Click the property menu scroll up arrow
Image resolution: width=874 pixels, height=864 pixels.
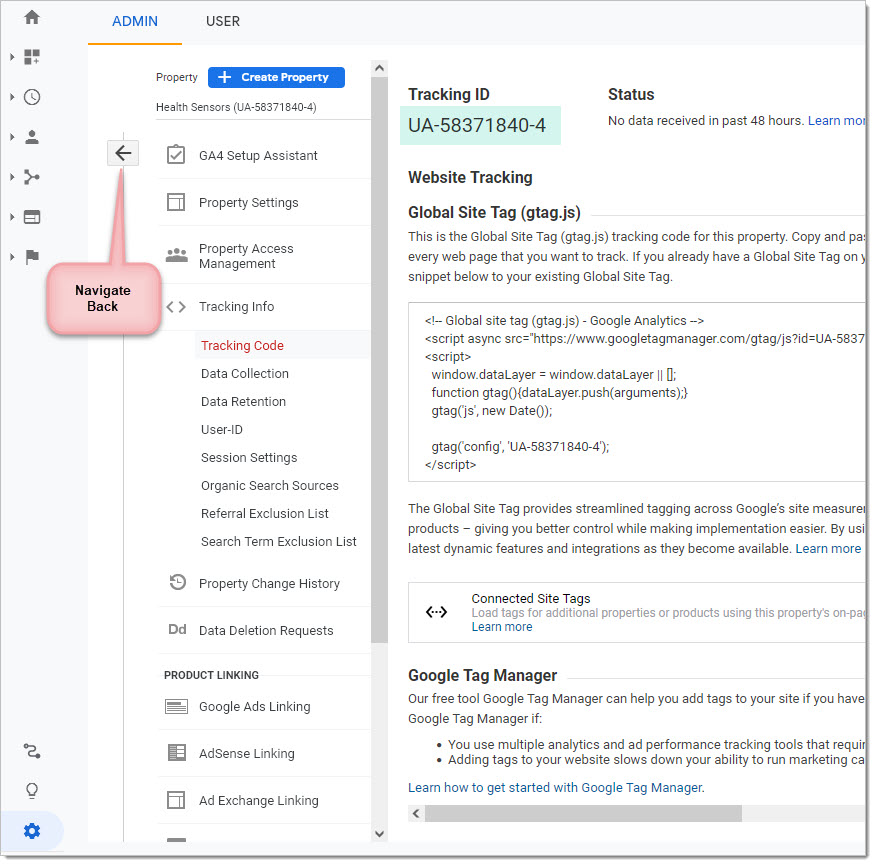[380, 69]
